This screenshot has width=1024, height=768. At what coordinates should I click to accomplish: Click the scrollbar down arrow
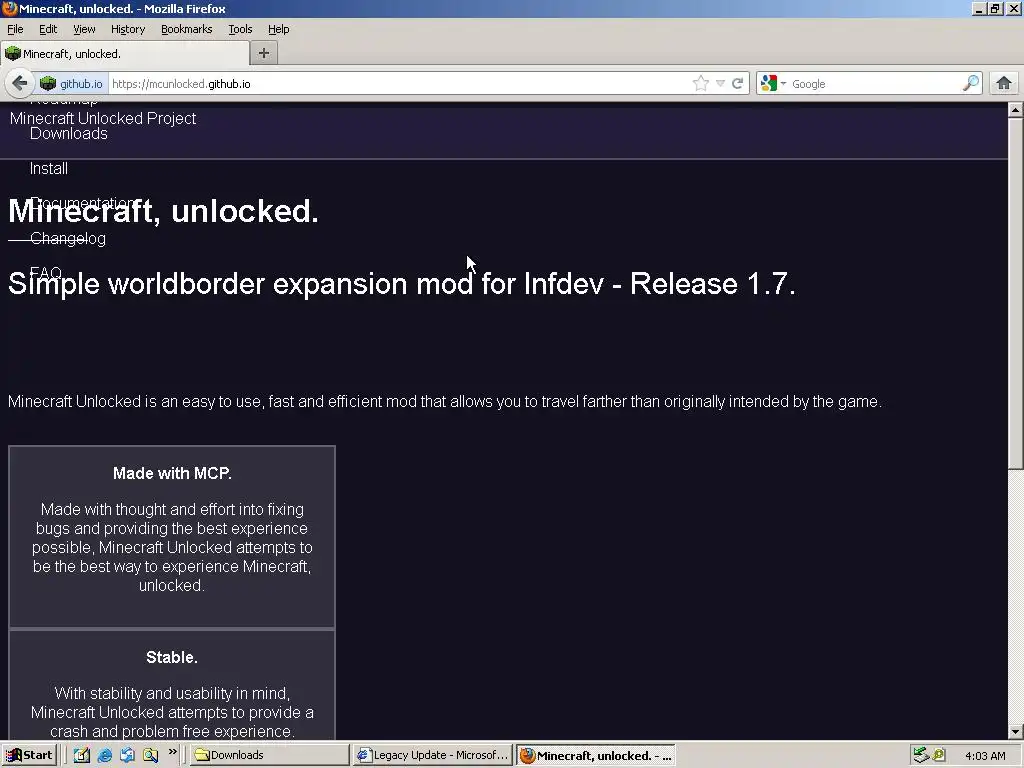(x=1016, y=732)
